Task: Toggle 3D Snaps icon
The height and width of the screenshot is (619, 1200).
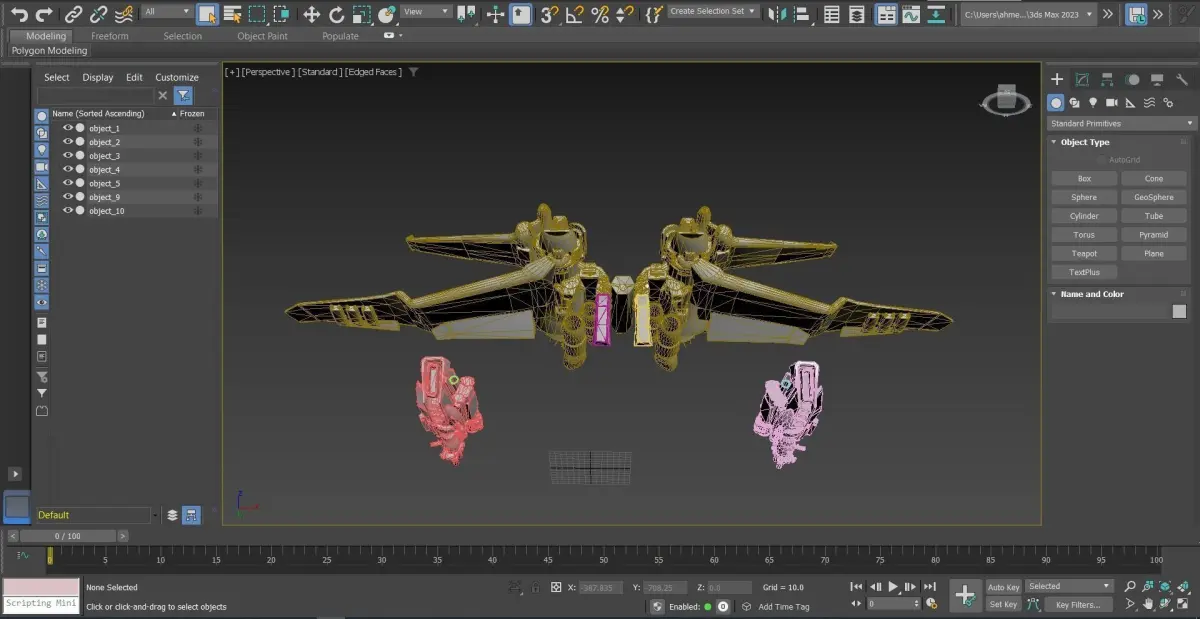Action: (549, 14)
